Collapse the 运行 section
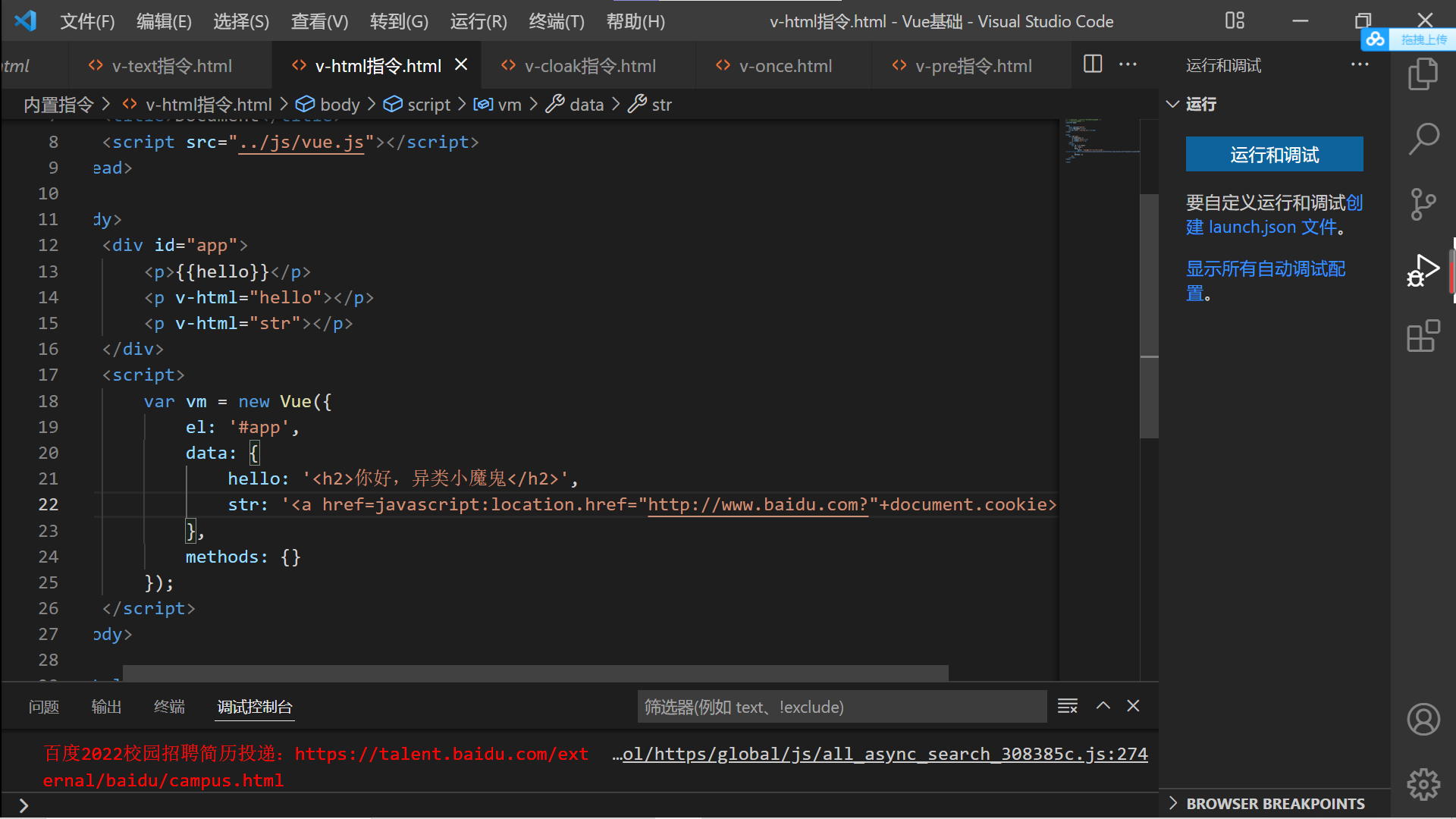 [x=1172, y=104]
